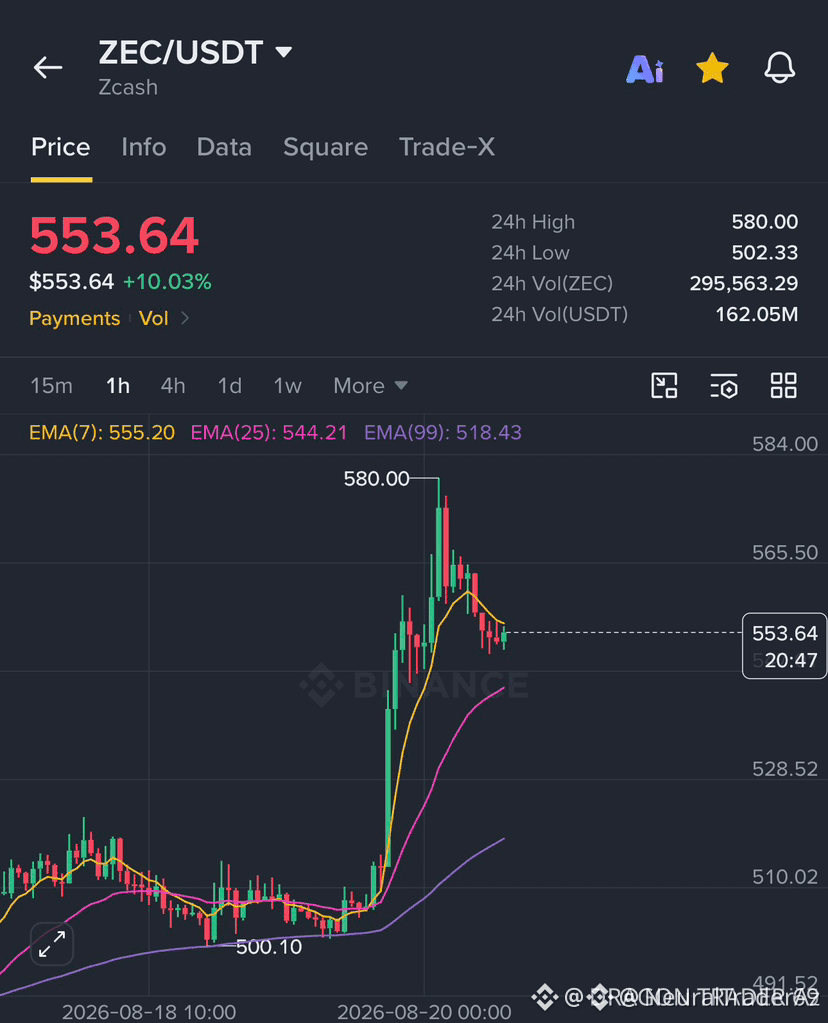Tap the current price tag 553.64 20:47
This screenshot has width=828, height=1023.
click(x=784, y=646)
